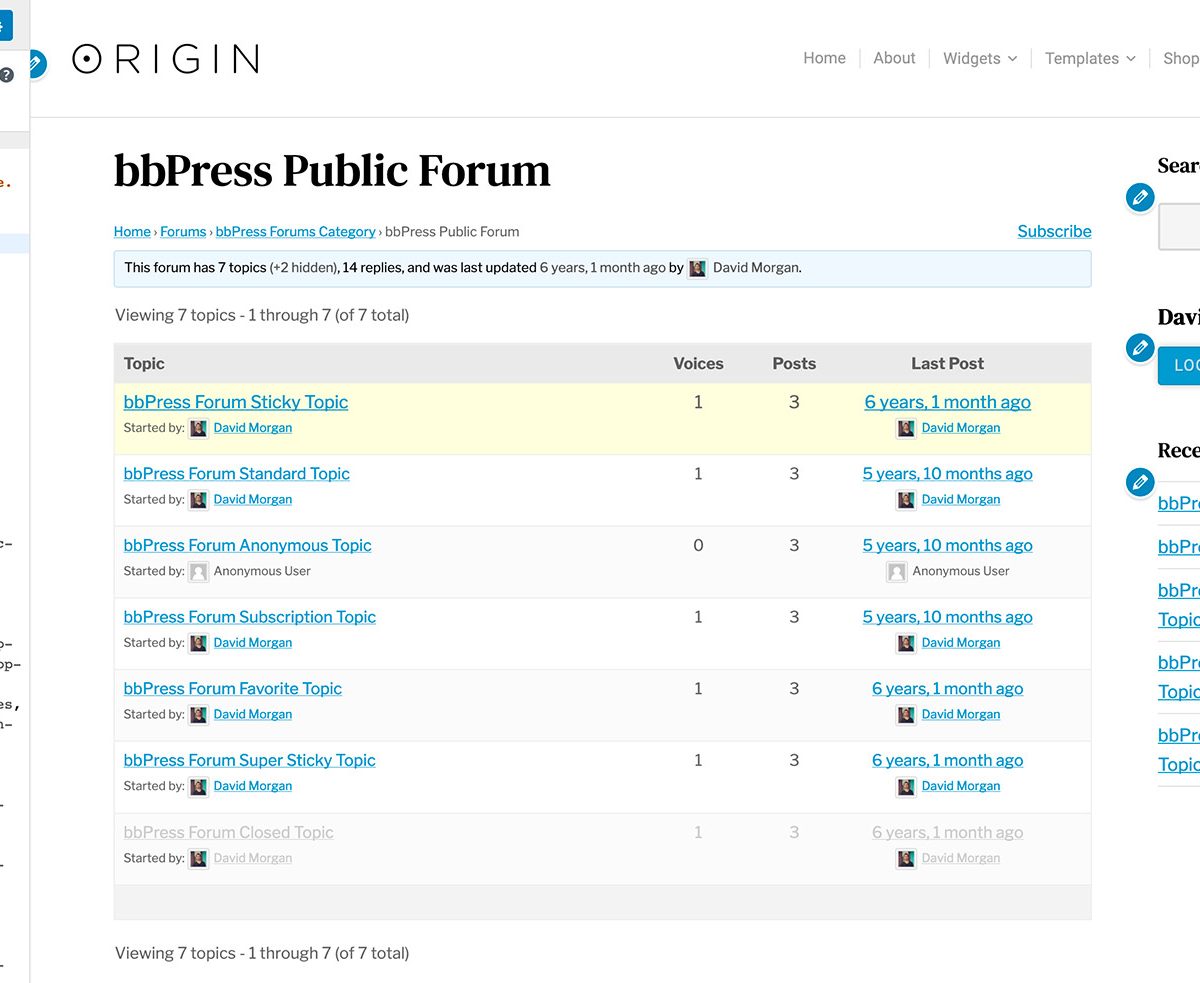Viewport: 1200px width, 983px height.
Task: Open the Sticky Topic's last post time link
Action: (948, 402)
